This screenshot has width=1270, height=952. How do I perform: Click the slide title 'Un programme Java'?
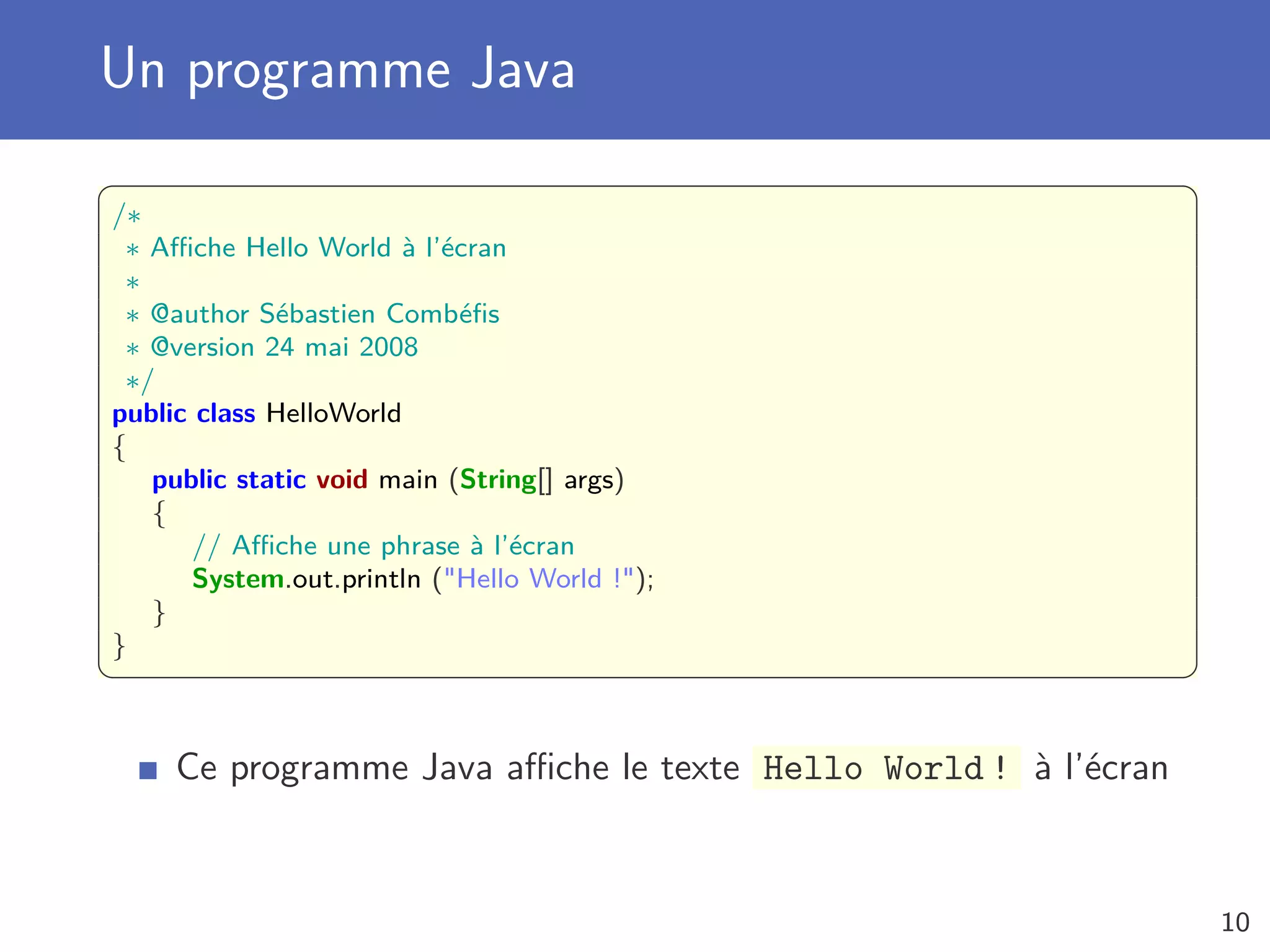[338, 70]
